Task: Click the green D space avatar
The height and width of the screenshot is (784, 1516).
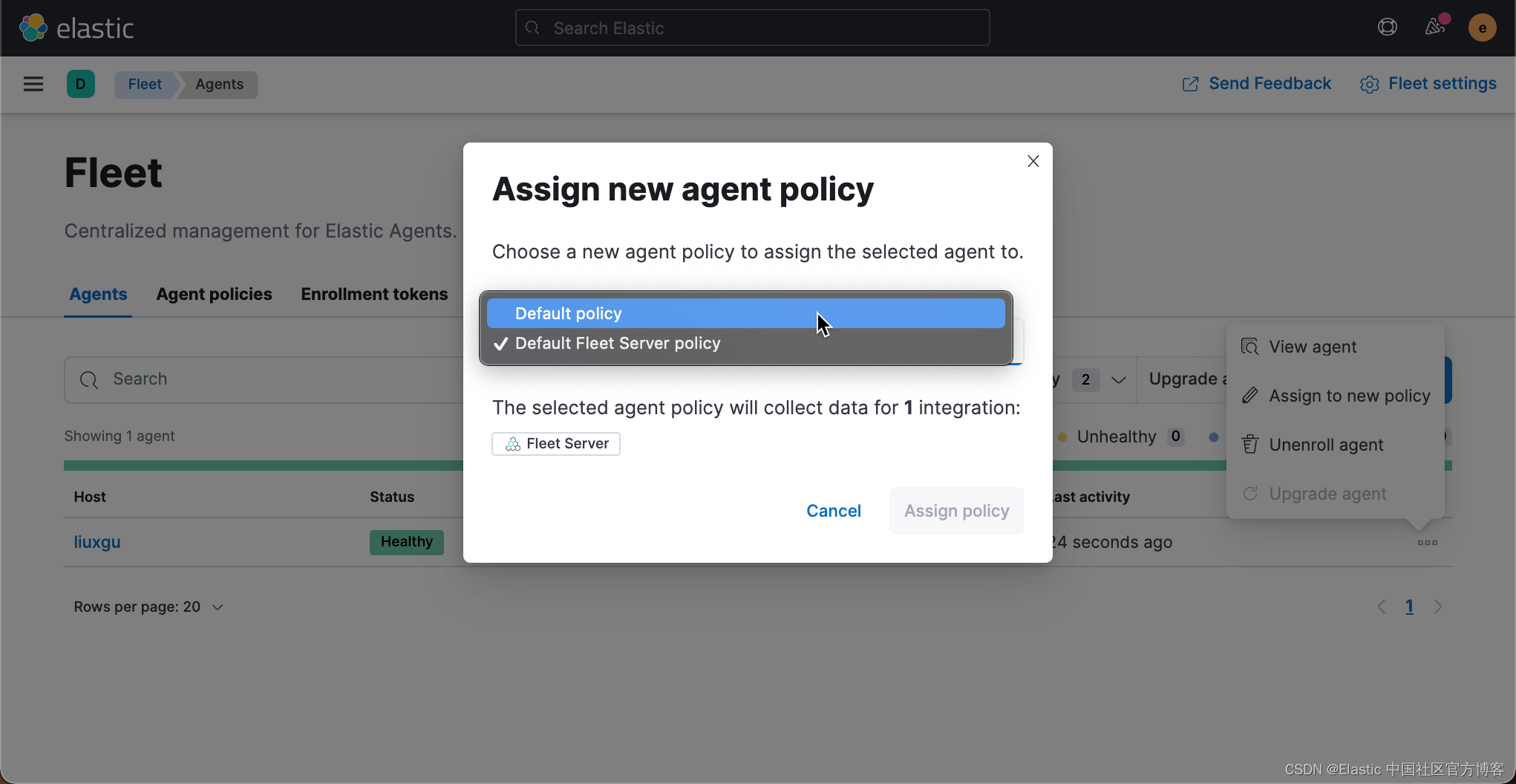Action: (x=81, y=84)
